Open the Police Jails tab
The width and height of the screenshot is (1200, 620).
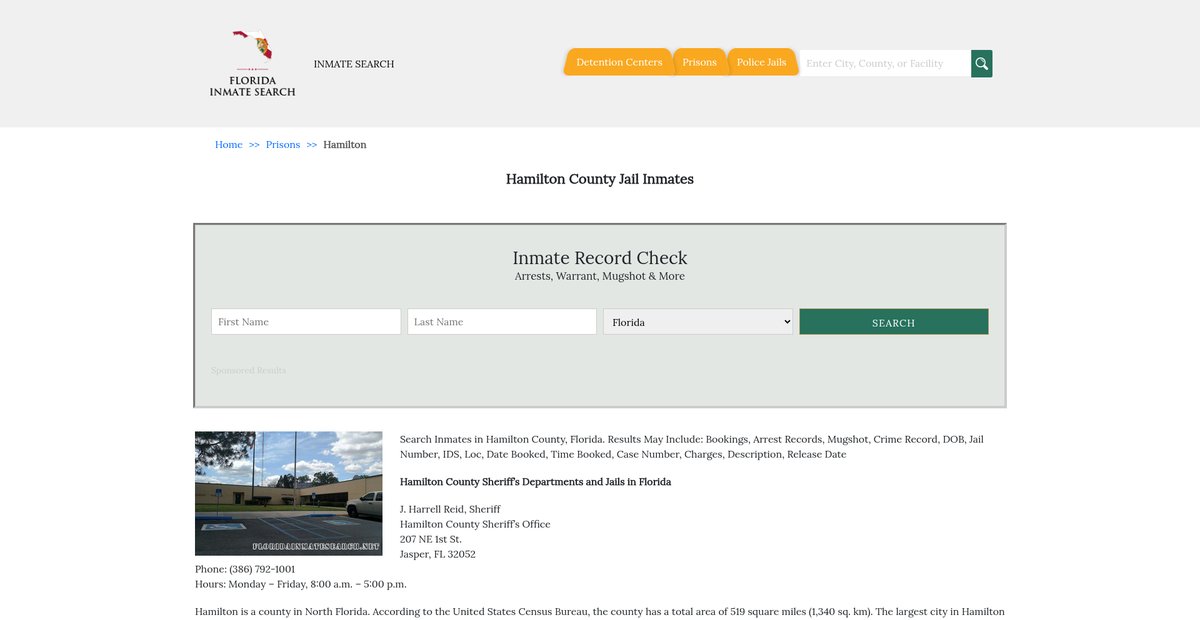[761, 62]
